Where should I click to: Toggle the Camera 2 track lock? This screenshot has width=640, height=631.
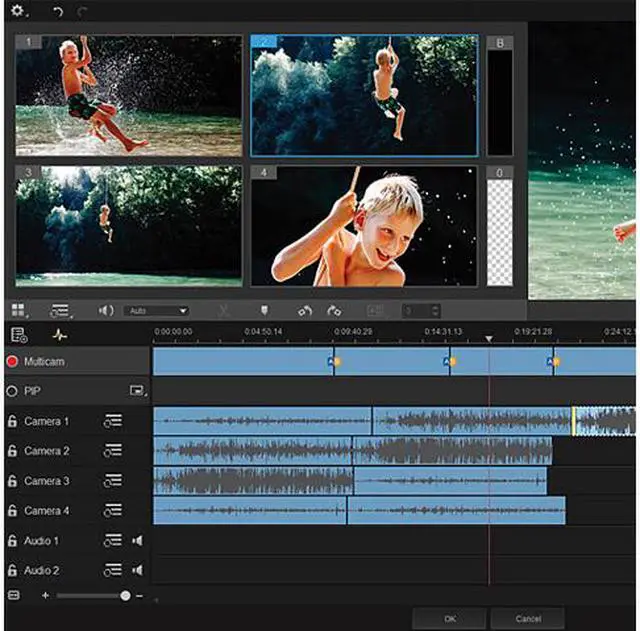(x=13, y=451)
